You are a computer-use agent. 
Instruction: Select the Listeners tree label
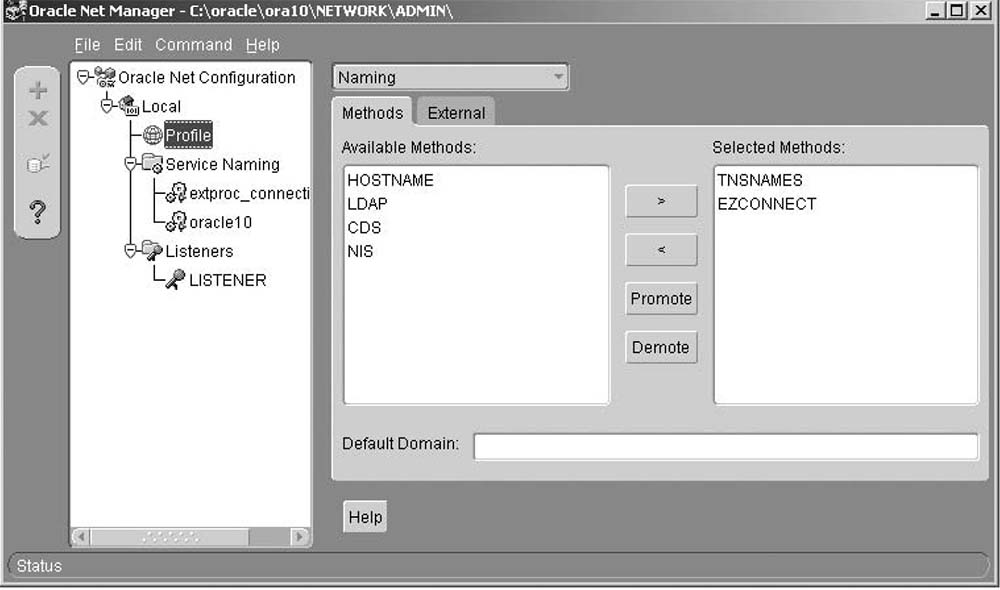[x=199, y=251]
